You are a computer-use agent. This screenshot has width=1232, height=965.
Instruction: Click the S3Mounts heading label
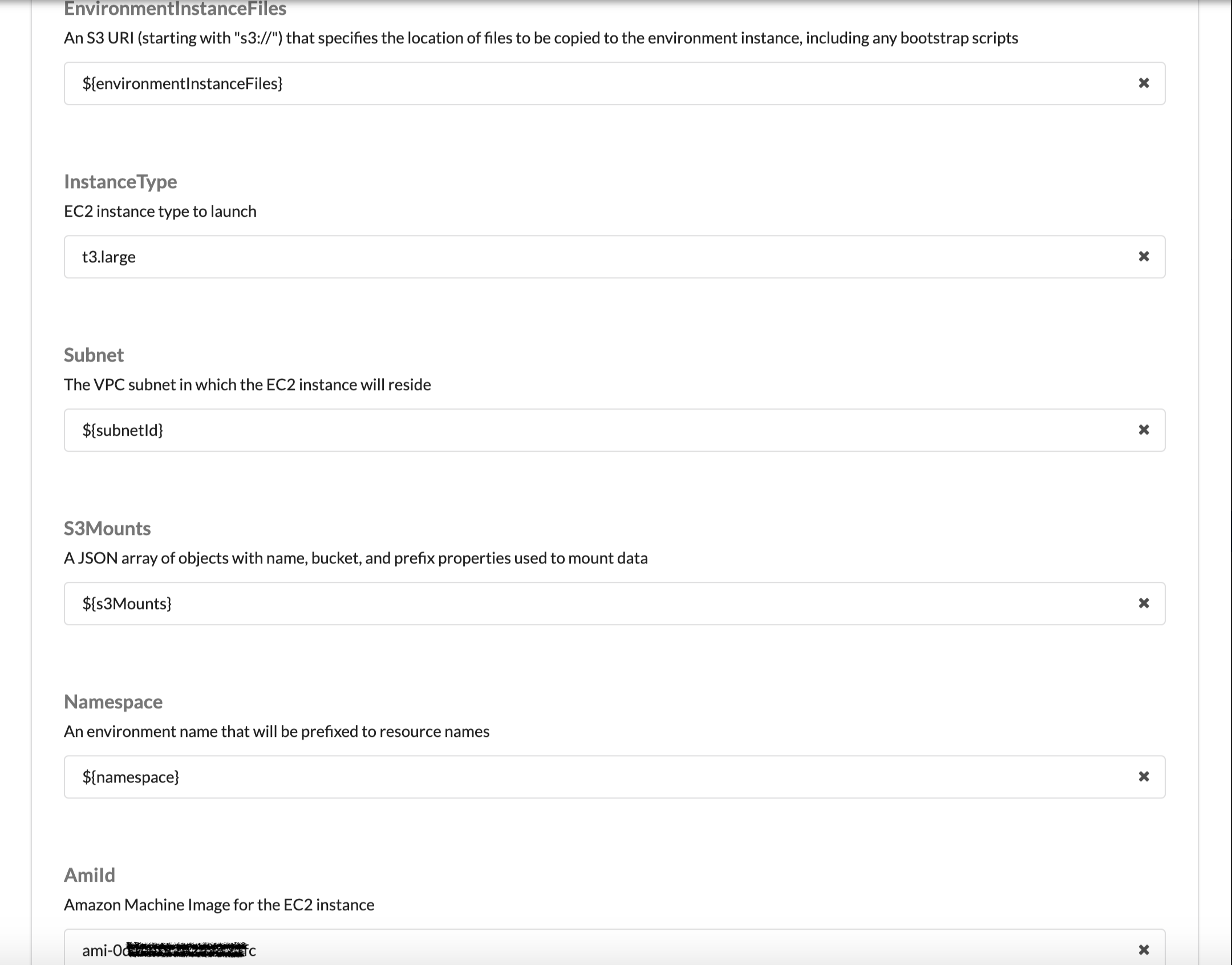(x=107, y=528)
